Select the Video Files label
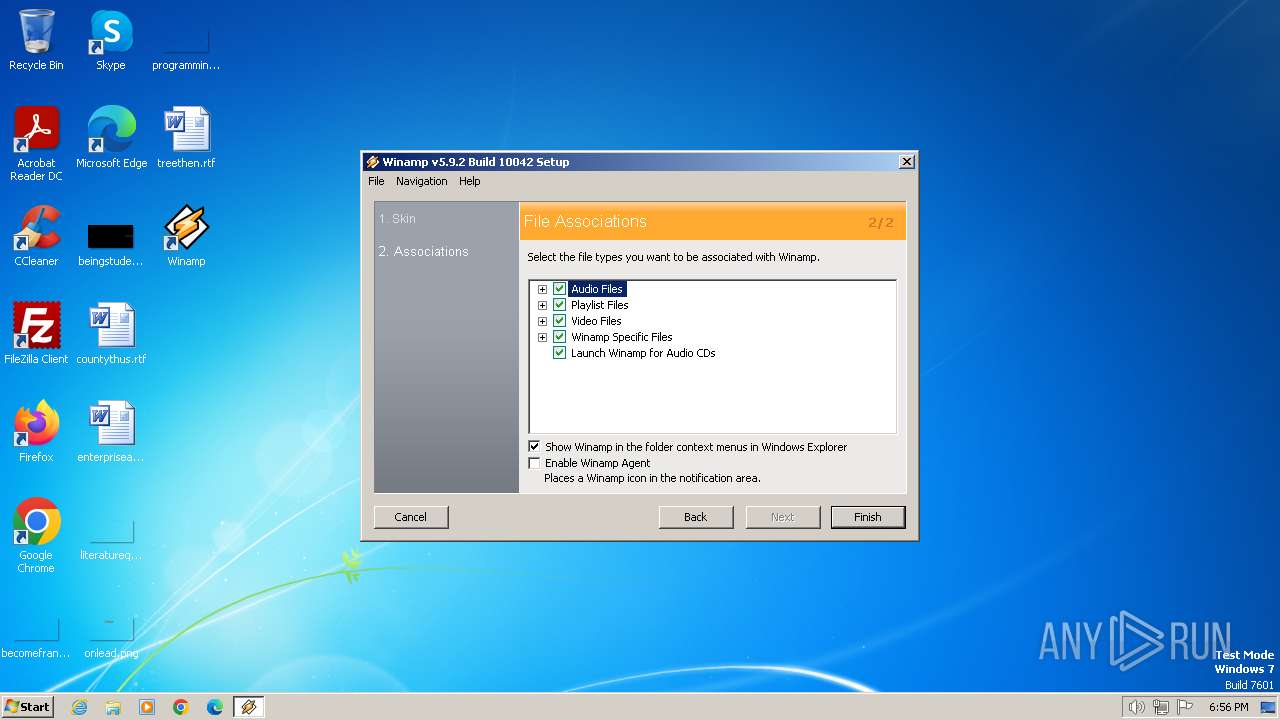Viewport: 1280px width, 720px height. point(596,321)
